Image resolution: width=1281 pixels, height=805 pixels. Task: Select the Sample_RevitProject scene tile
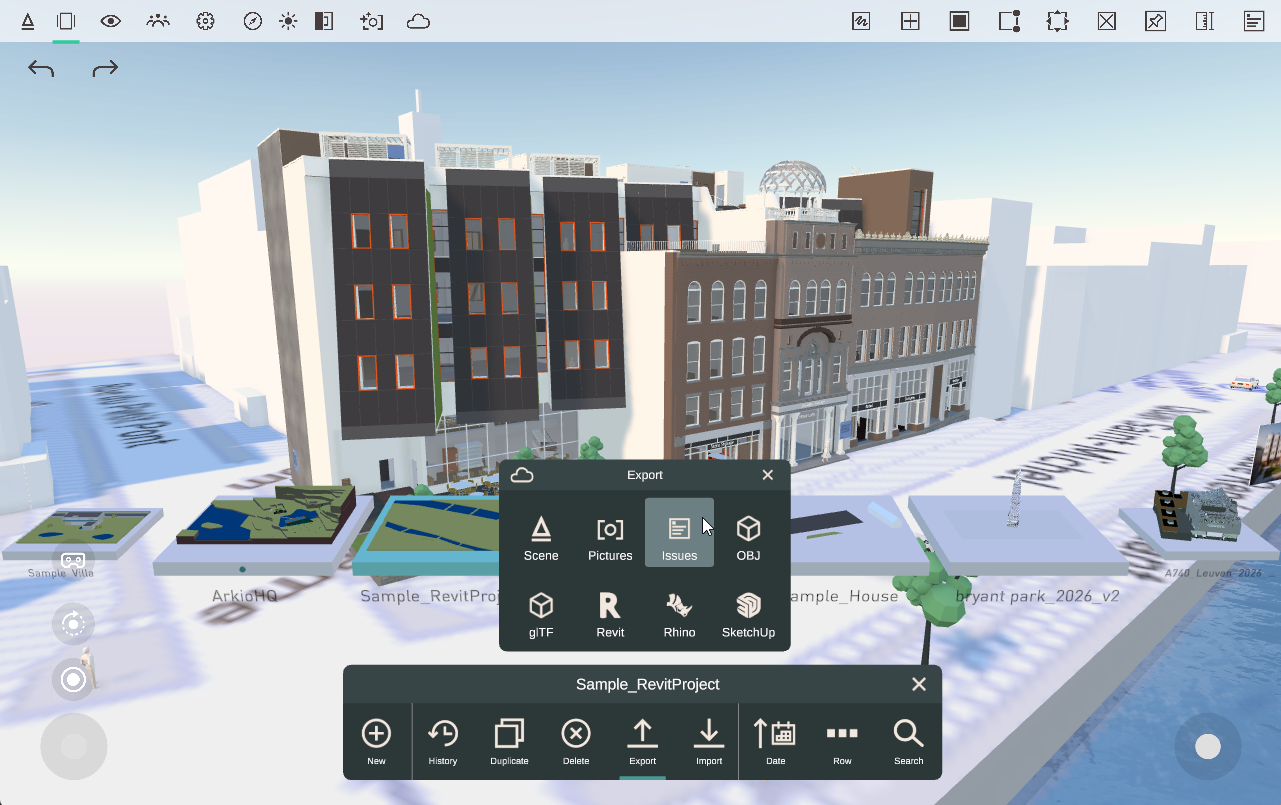pos(428,535)
